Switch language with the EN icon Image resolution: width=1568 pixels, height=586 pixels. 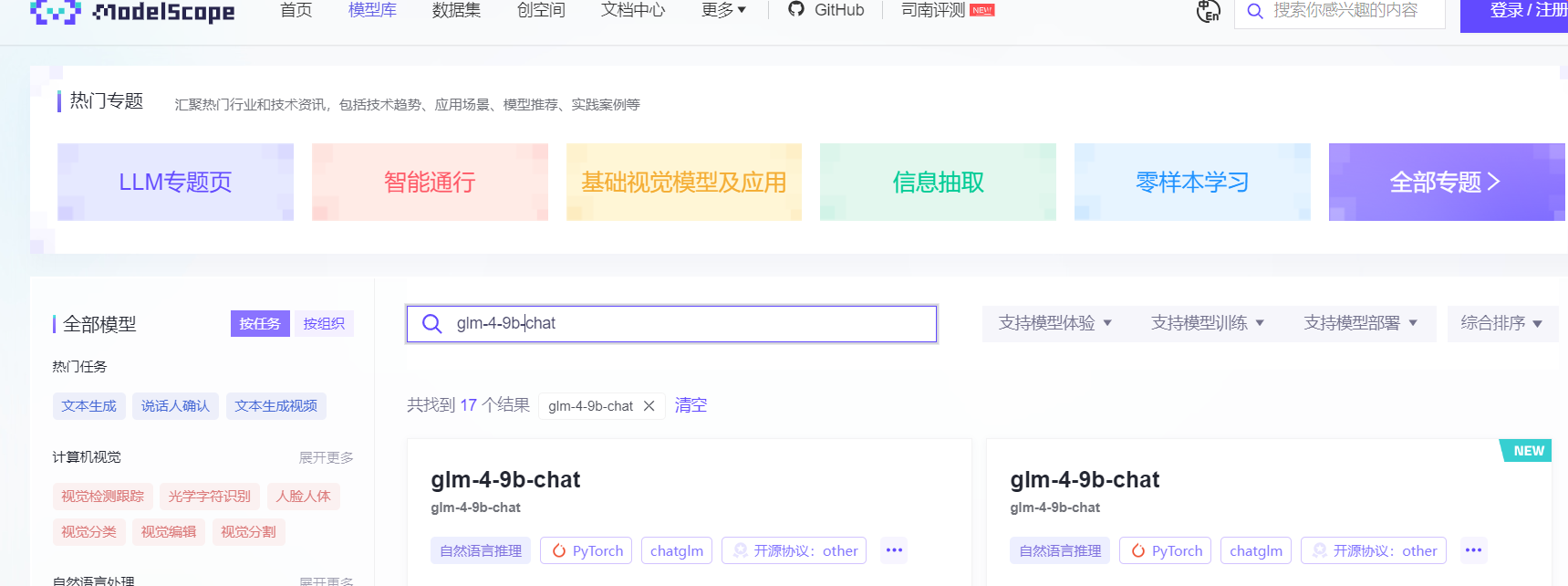pos(1209,11)
